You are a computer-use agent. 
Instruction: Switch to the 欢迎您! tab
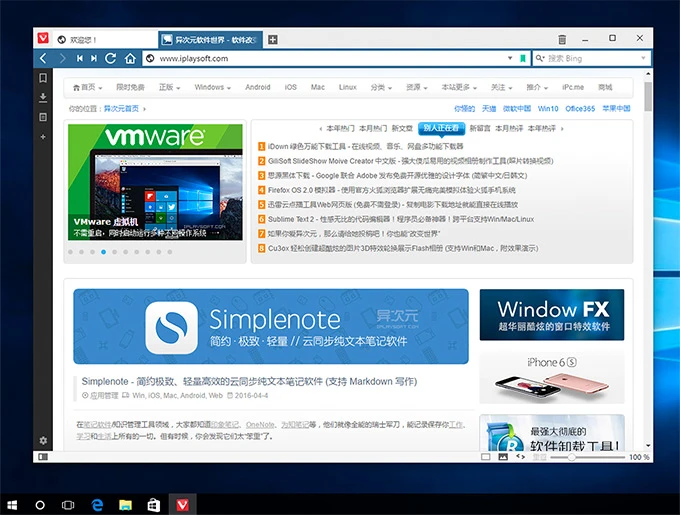coord(105,40)
